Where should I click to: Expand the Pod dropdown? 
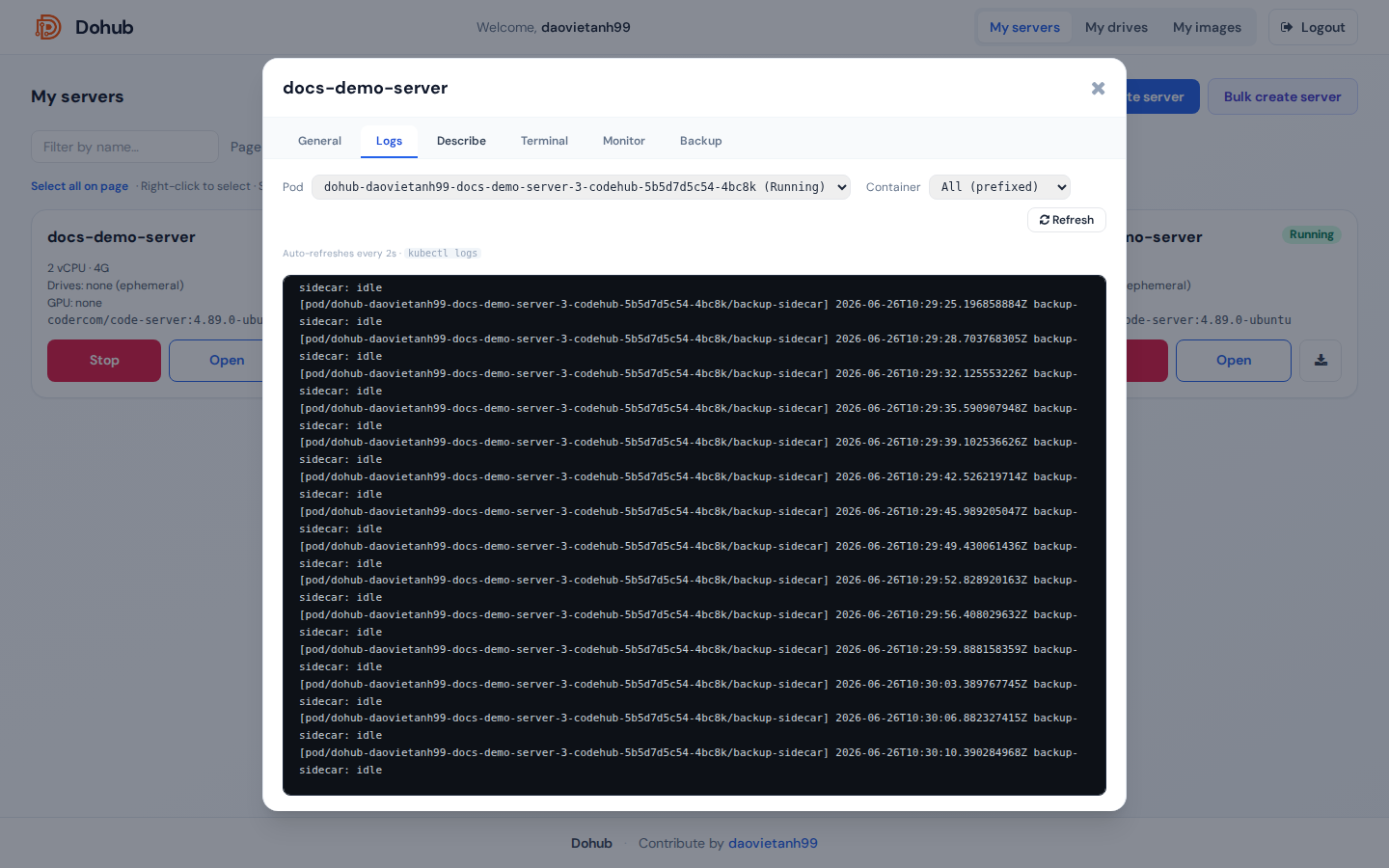pyautogui.click(x=581, y=187)
